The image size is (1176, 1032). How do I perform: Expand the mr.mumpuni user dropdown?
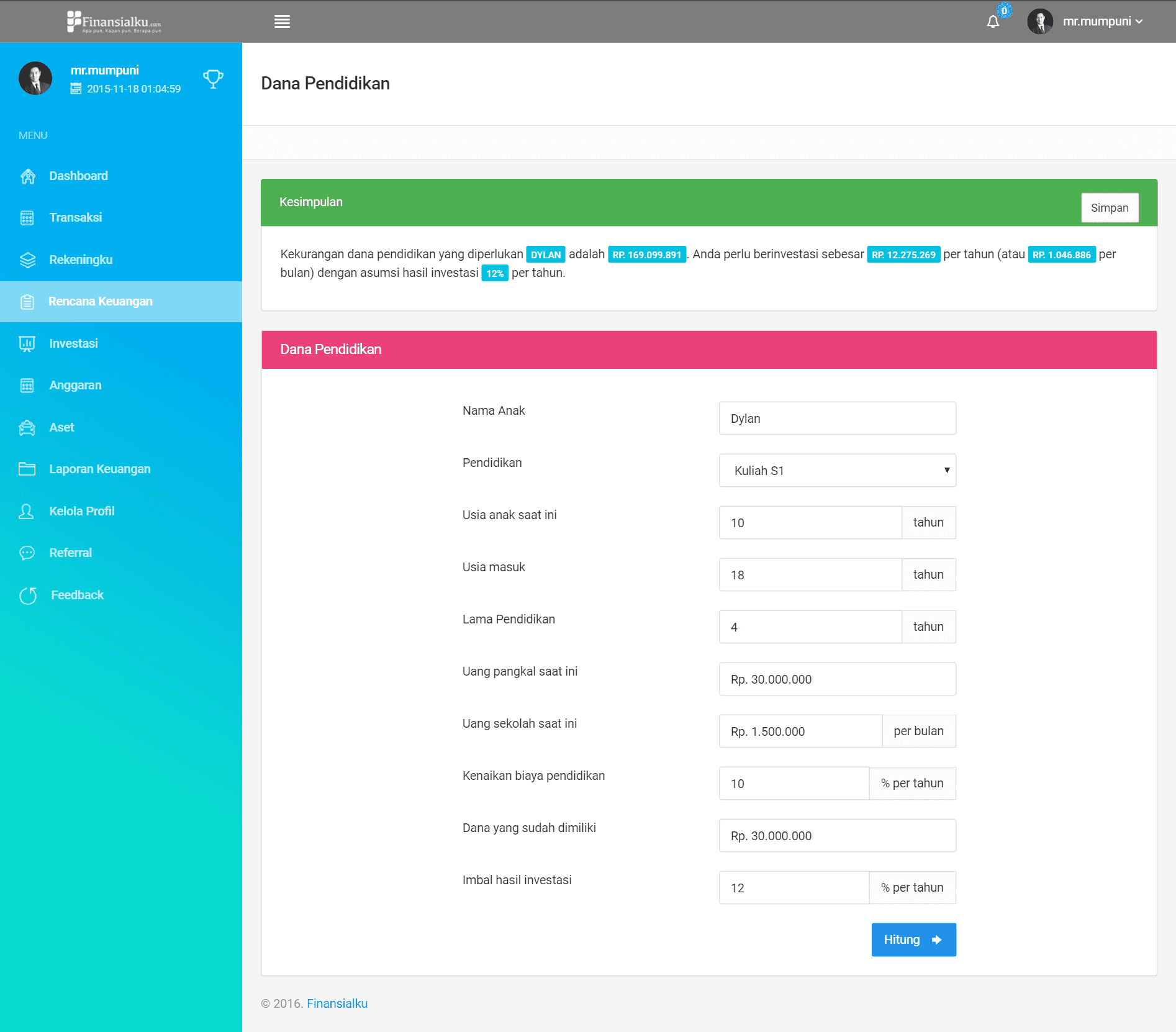[1102, 22]
